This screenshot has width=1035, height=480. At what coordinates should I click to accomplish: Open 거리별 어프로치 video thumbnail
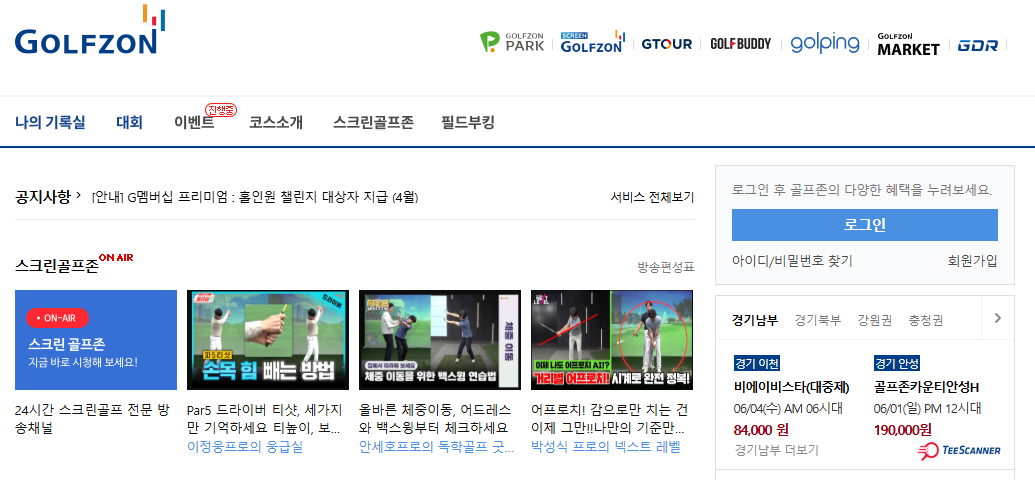612,340
